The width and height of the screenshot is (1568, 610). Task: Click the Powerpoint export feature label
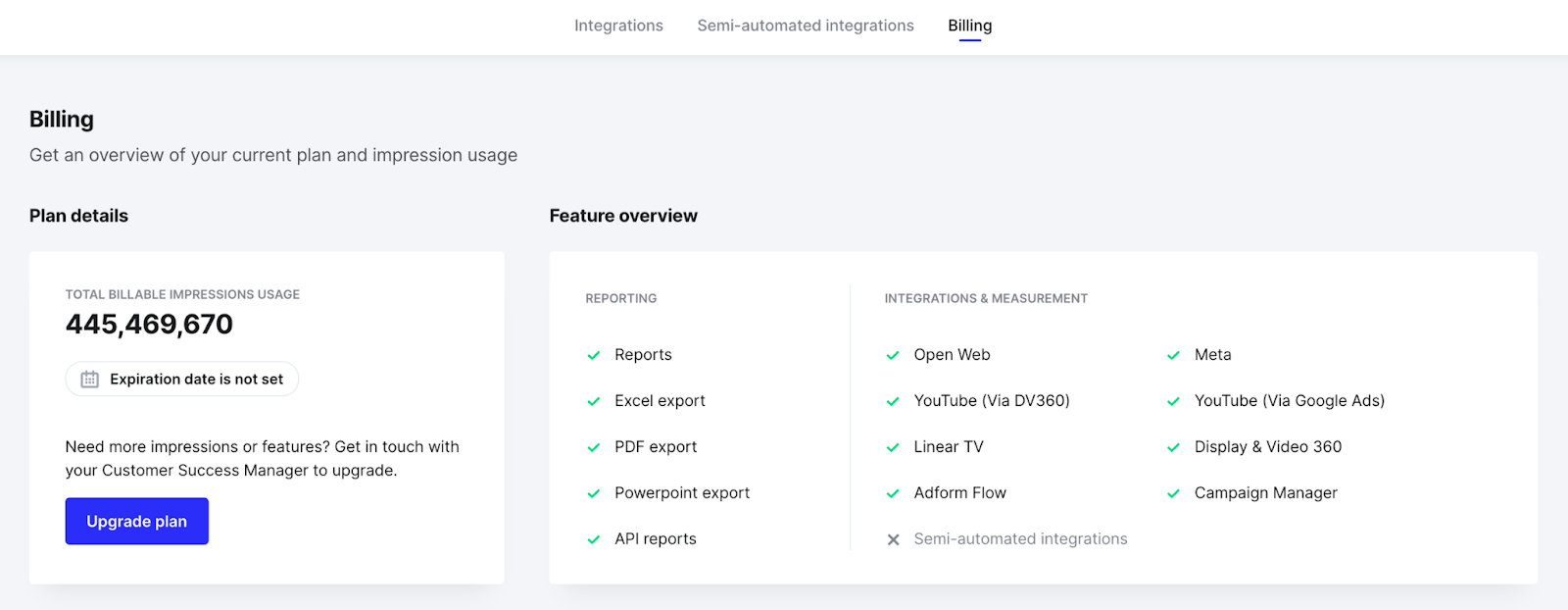[682, 493]
